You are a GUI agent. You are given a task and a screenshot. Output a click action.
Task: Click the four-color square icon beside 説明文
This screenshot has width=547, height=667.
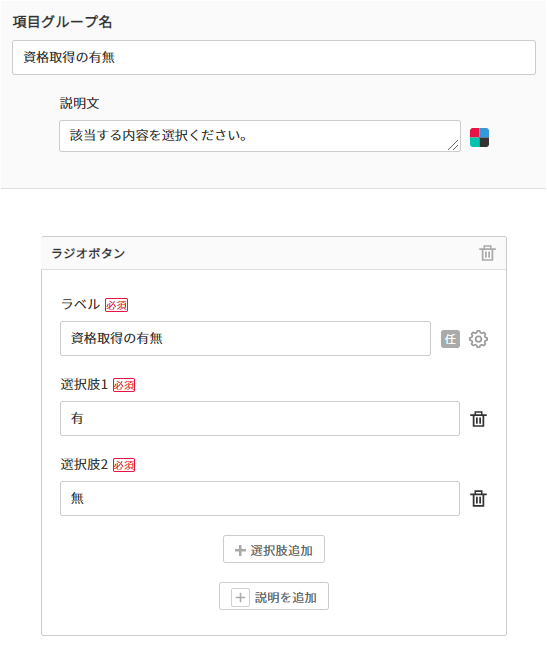(x=479, y=137)
